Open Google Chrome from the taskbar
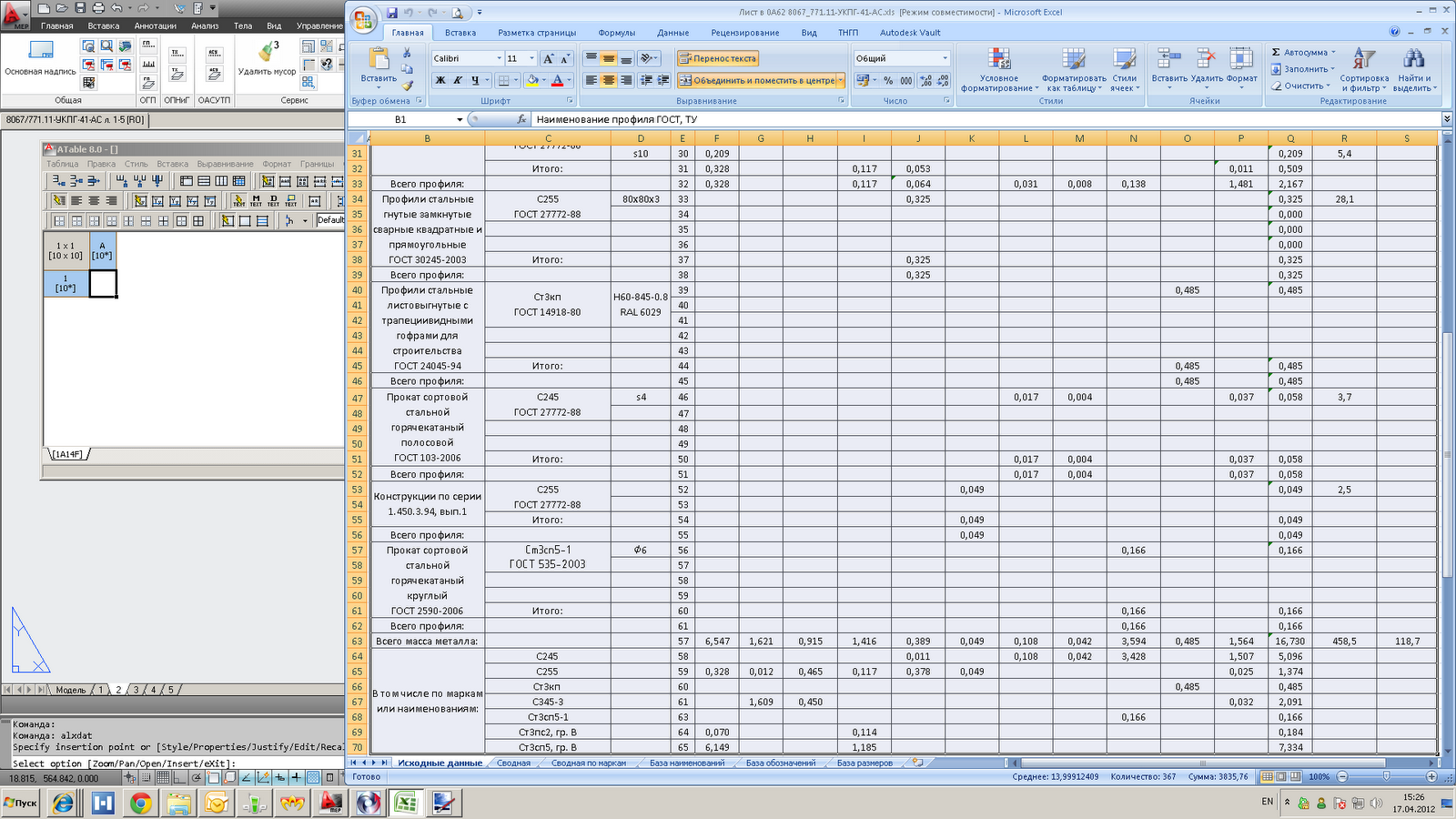This screenshot has height=819, width=1456. pyautogui.click(x=140, y=803)
